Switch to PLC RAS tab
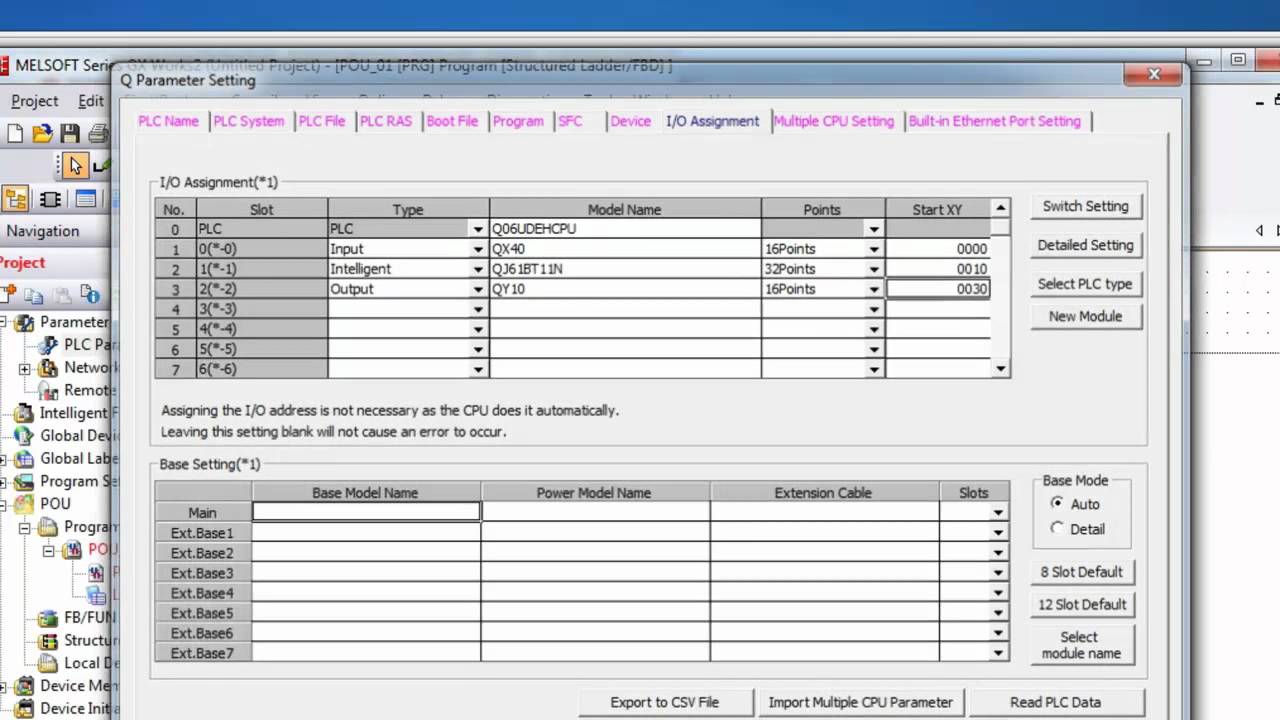This screenshot has width=1280, height=720. click(386, 121)
